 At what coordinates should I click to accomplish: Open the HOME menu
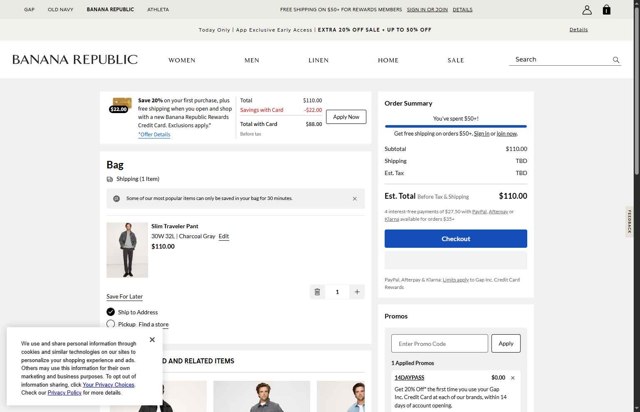point(388,60)
